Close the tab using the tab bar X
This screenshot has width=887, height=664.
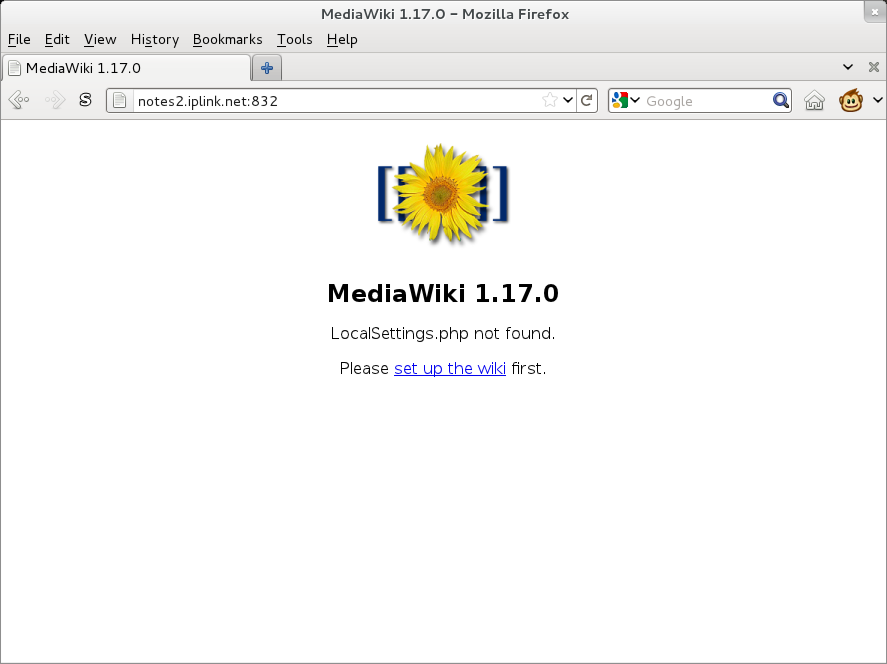873,67
